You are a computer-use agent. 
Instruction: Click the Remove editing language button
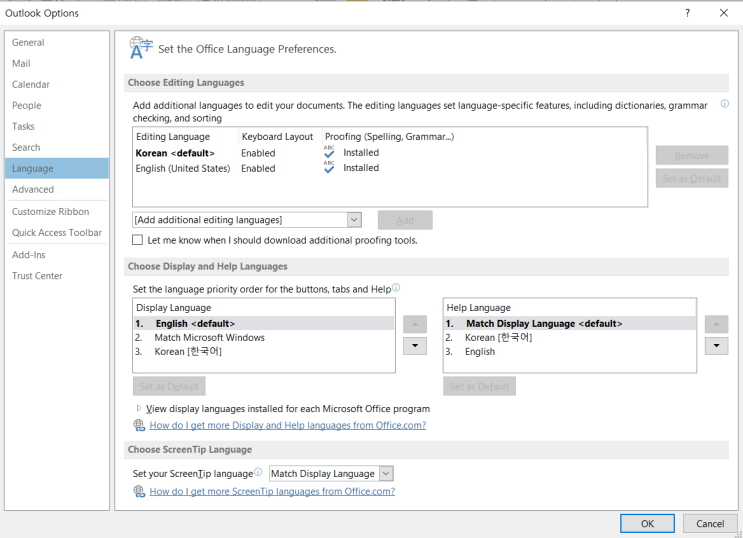692,155
